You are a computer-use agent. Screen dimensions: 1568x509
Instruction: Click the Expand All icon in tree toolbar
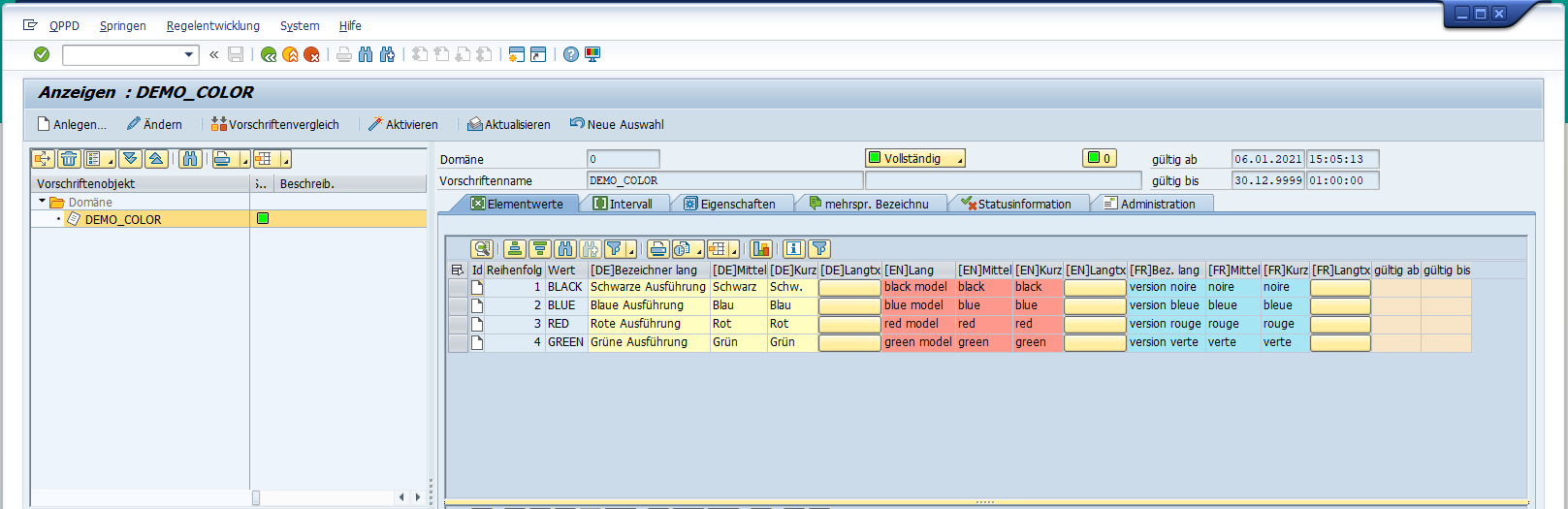(130, 159)
